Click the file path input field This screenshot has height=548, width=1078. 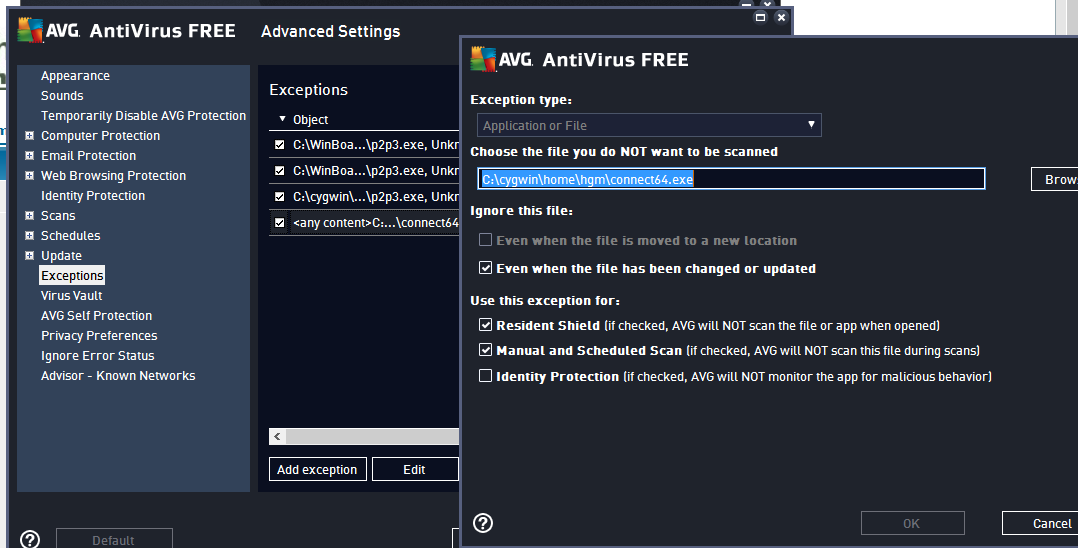[730, 180]
